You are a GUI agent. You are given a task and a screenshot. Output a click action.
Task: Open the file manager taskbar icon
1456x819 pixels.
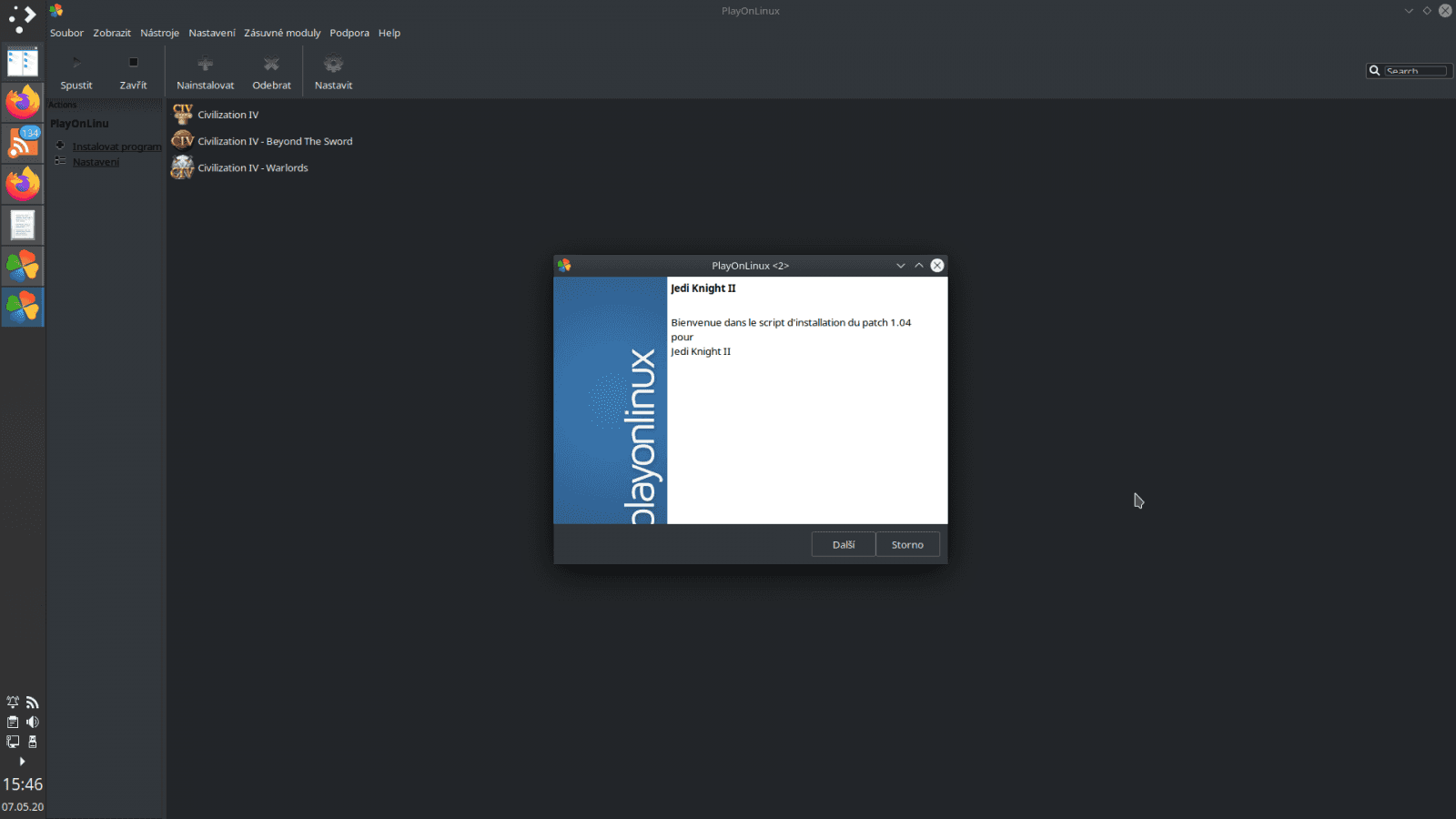[23, 62]
